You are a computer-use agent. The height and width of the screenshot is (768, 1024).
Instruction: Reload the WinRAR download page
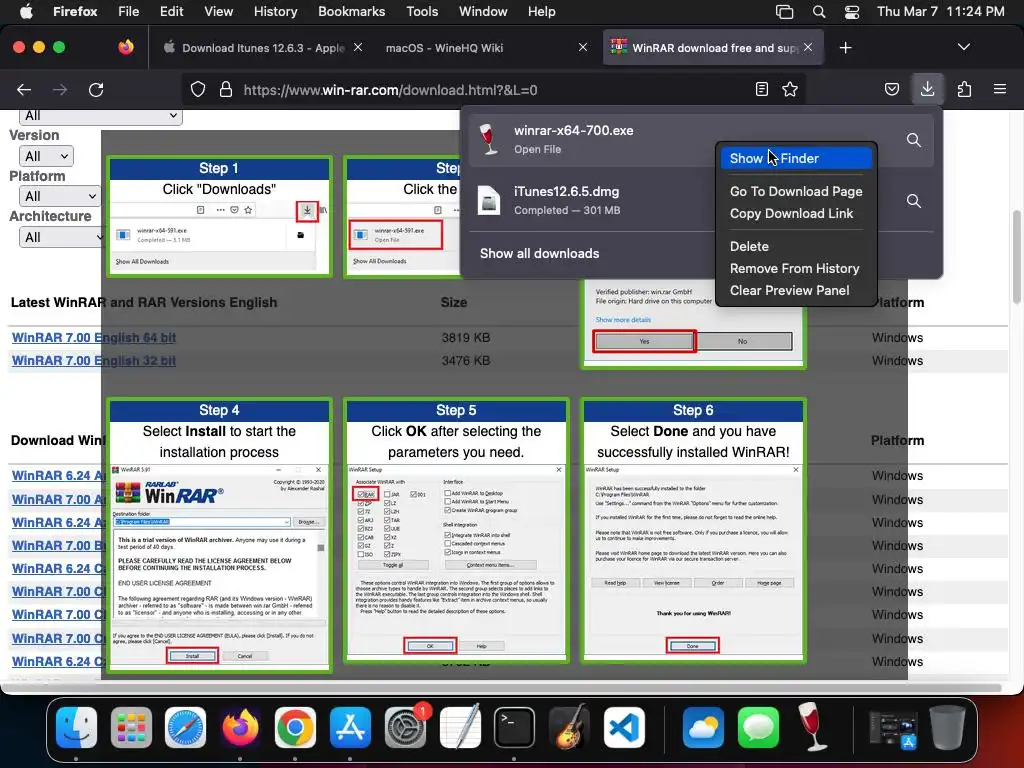coord(96,89)
